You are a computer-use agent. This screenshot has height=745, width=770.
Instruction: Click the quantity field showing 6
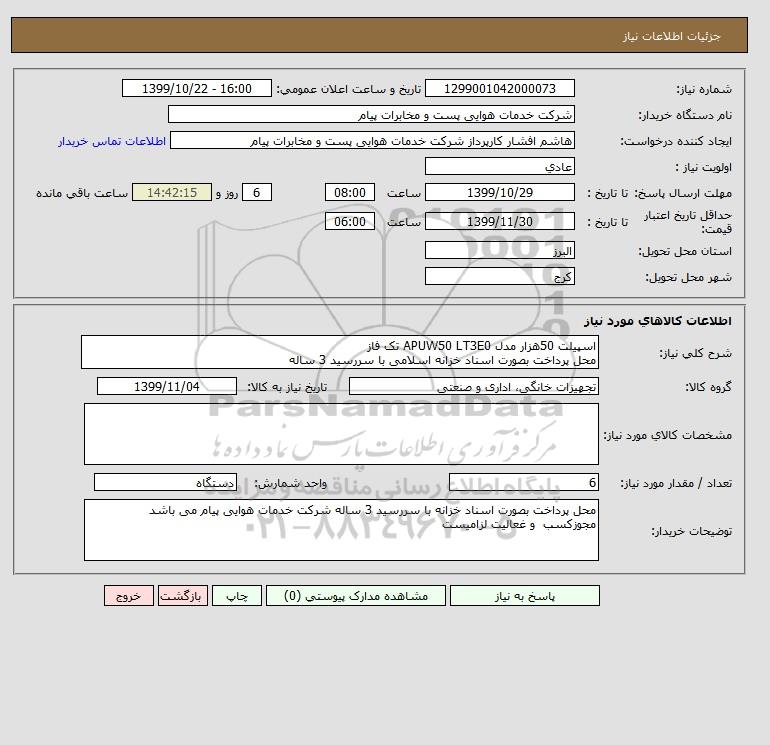524,482
